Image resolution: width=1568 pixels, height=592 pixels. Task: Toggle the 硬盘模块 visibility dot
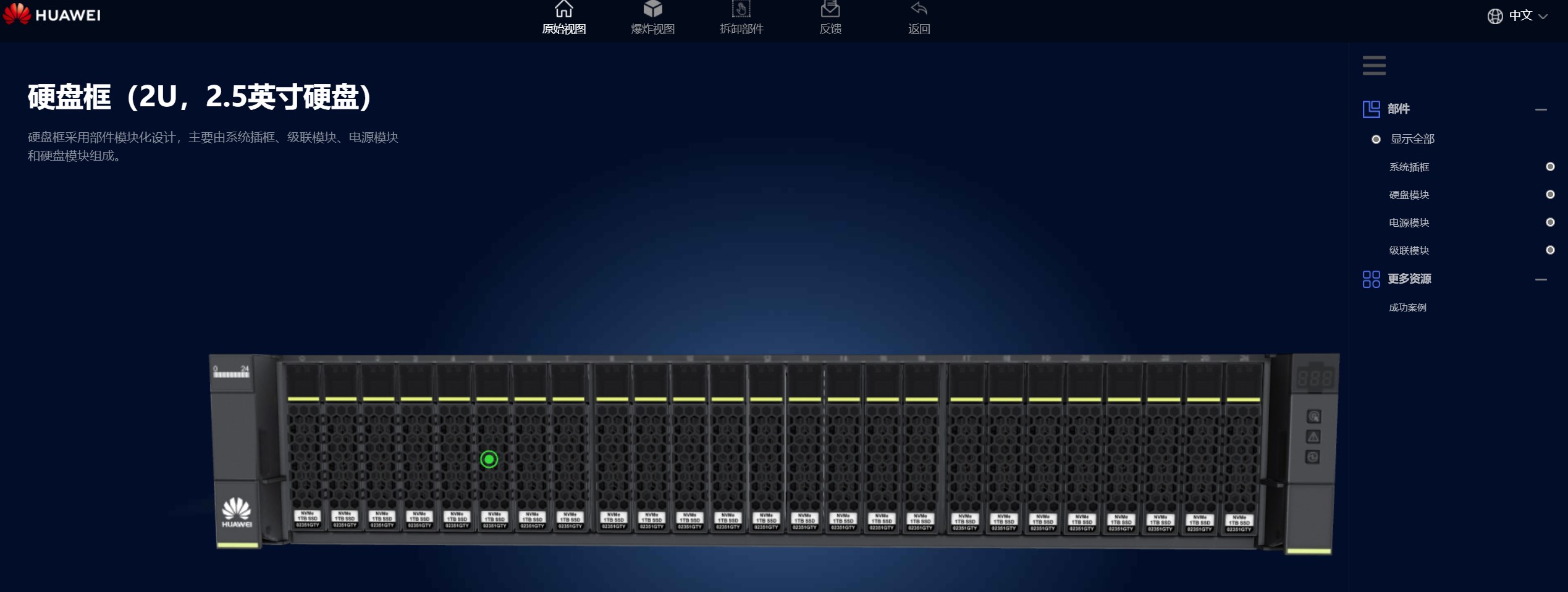tap(1549, 195)
